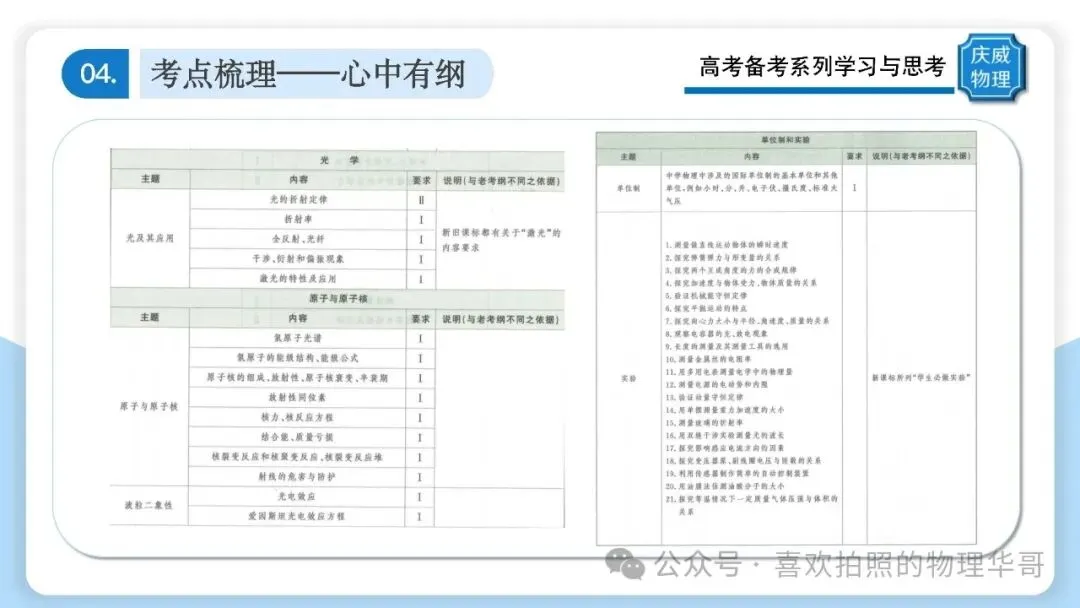1080x608 pixels.
Task: Click the header 高考备考系列学习与思考
Action: pyautogui.click(x=822, y=66)
